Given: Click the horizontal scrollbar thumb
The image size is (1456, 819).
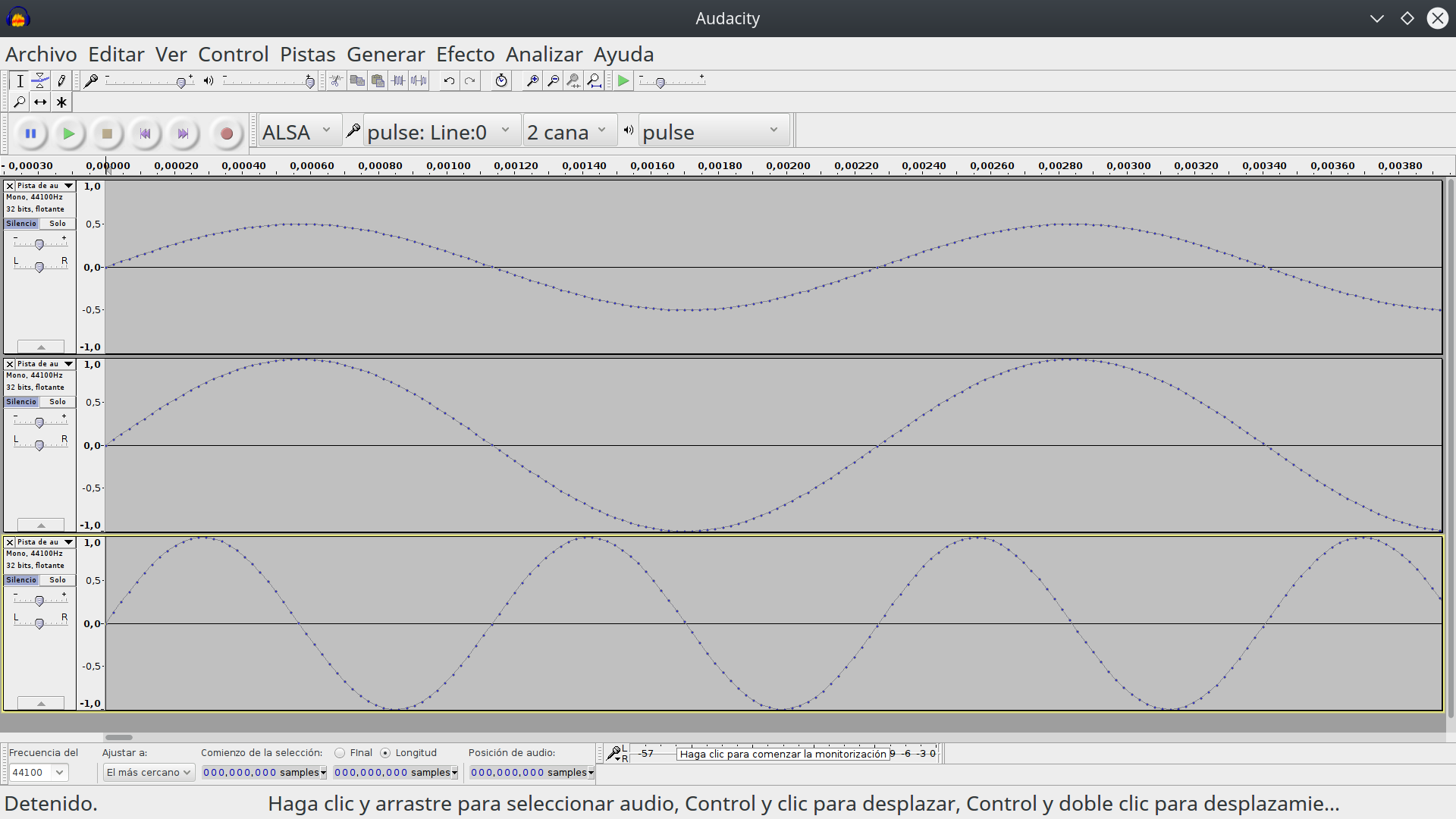Looking at the screenshot, I should click(119, 737).
